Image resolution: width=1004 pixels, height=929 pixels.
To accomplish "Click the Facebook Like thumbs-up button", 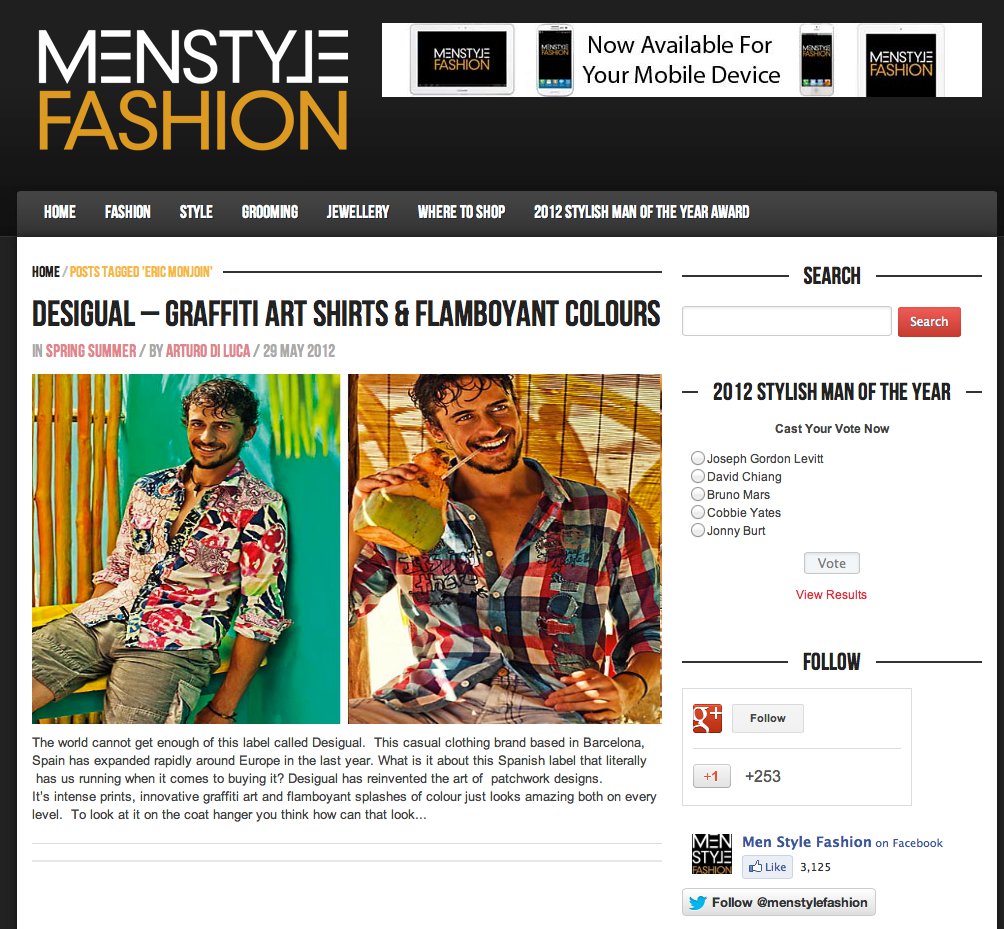I will 767,867.
